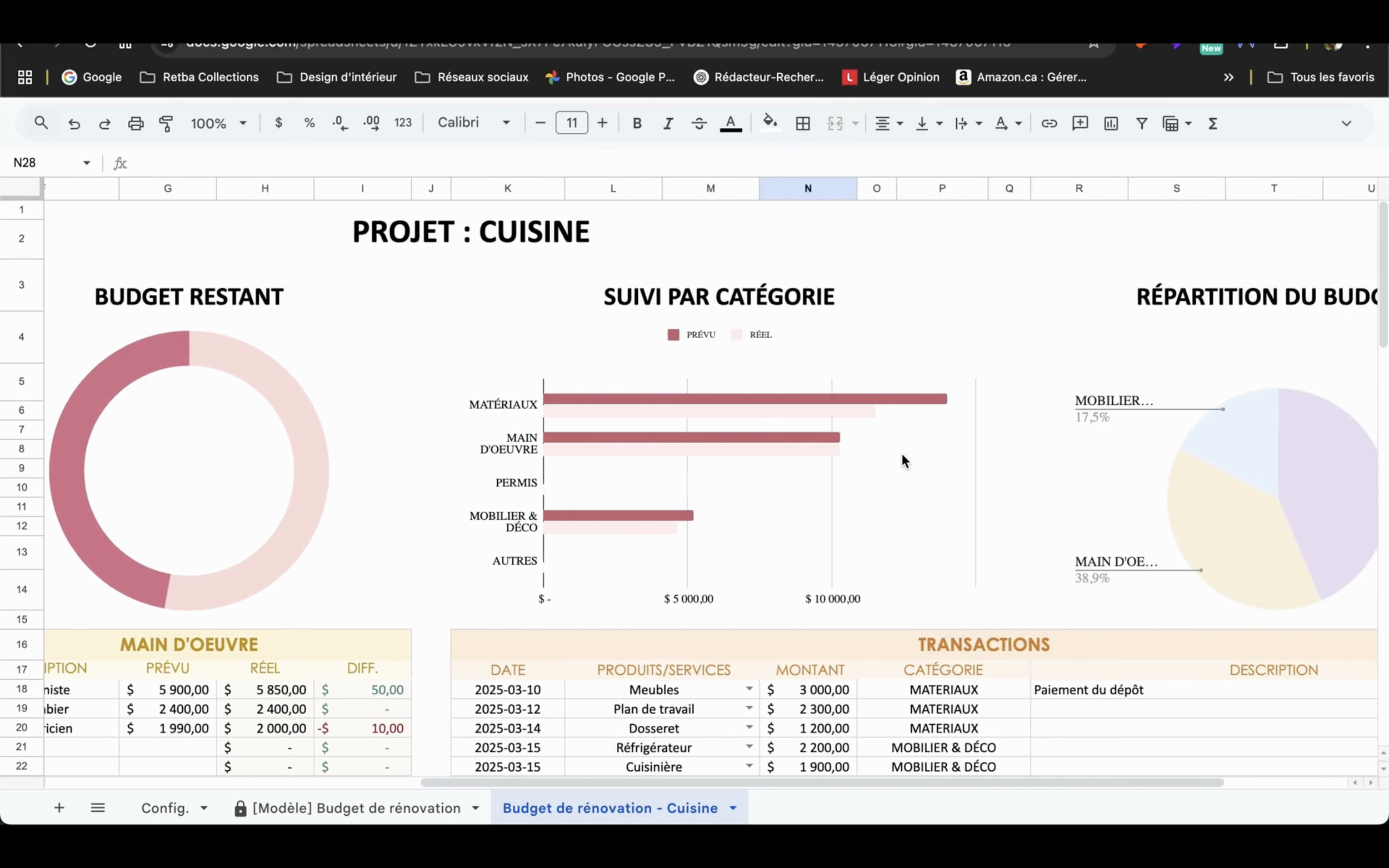Create a filter
The image size is (1389, 868).
tap(1142, 123)
